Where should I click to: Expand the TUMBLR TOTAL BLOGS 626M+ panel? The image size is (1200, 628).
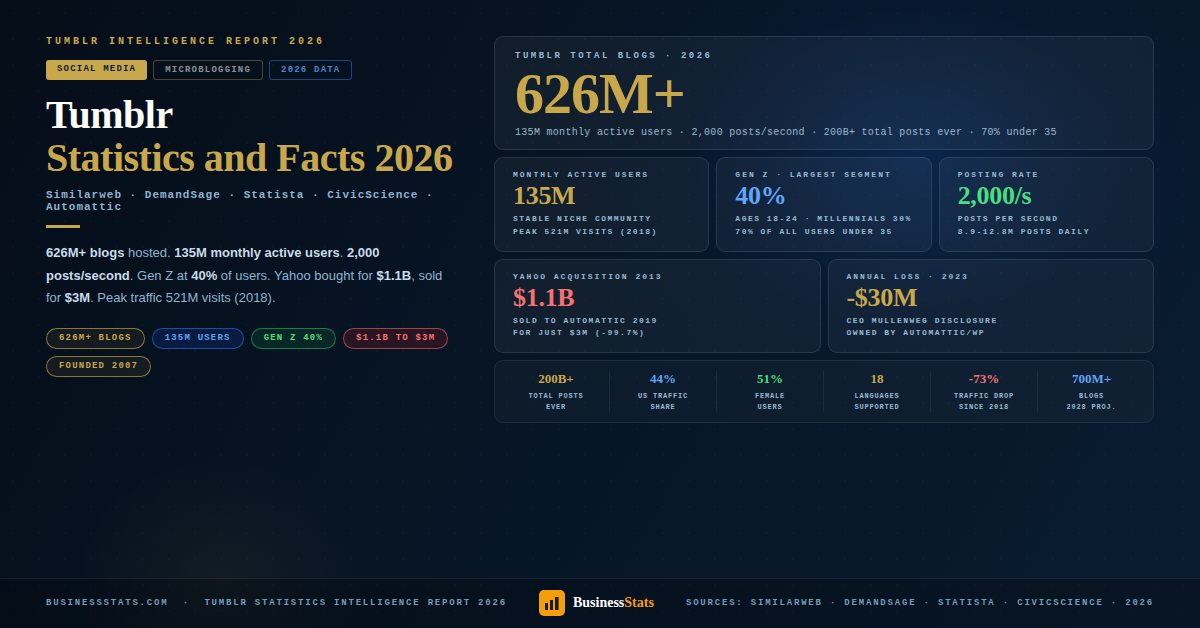tap(822, 93)
